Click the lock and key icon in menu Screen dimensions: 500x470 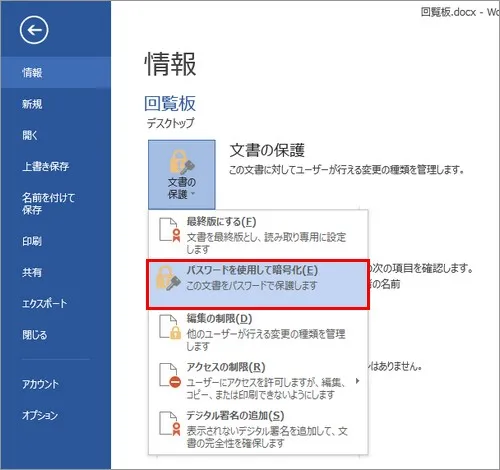(169, 278)
